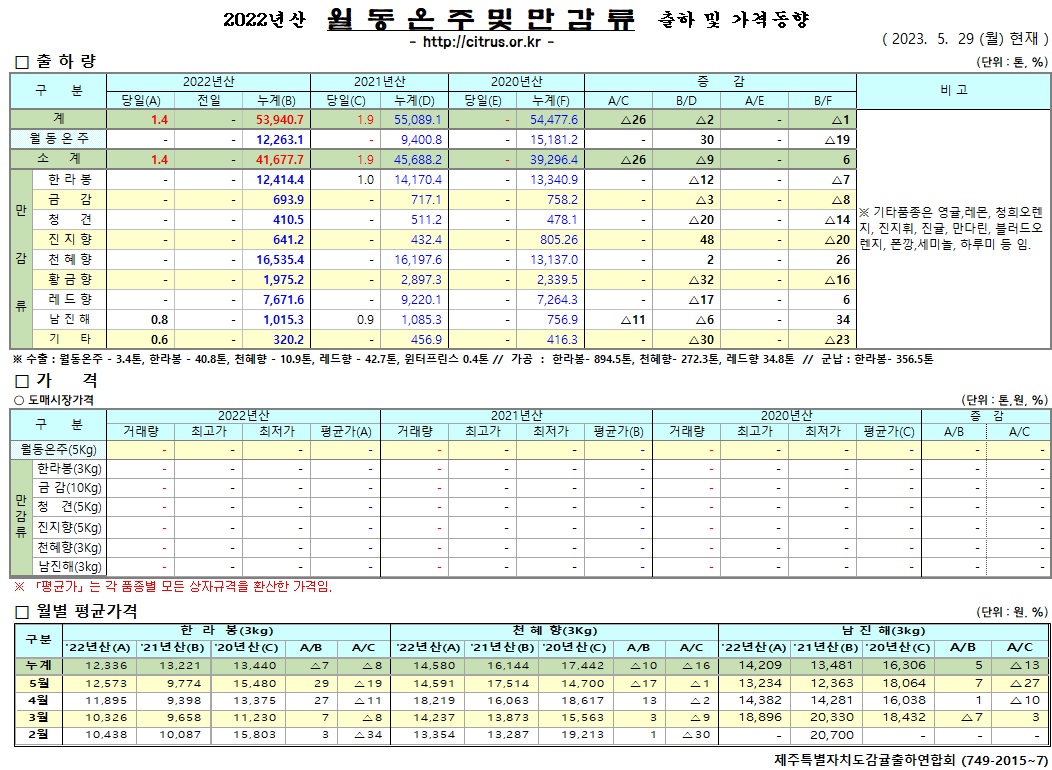Click 월동온주 cumulative value 12,263.1
This screenshot has width=1052, height=770.
point(277,139)
